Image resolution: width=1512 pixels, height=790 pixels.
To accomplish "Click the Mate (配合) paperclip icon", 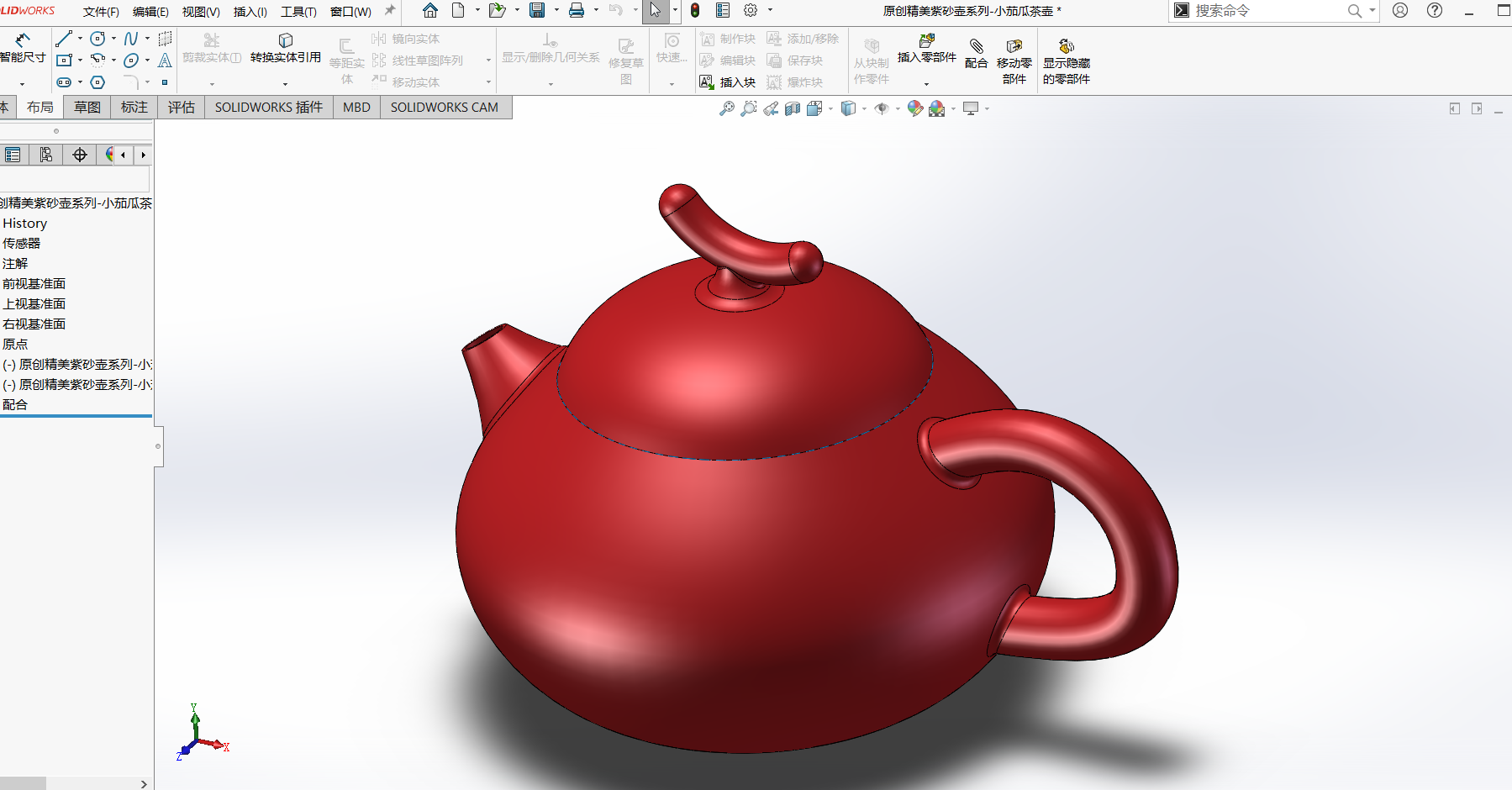I will (x=976, y=45).
